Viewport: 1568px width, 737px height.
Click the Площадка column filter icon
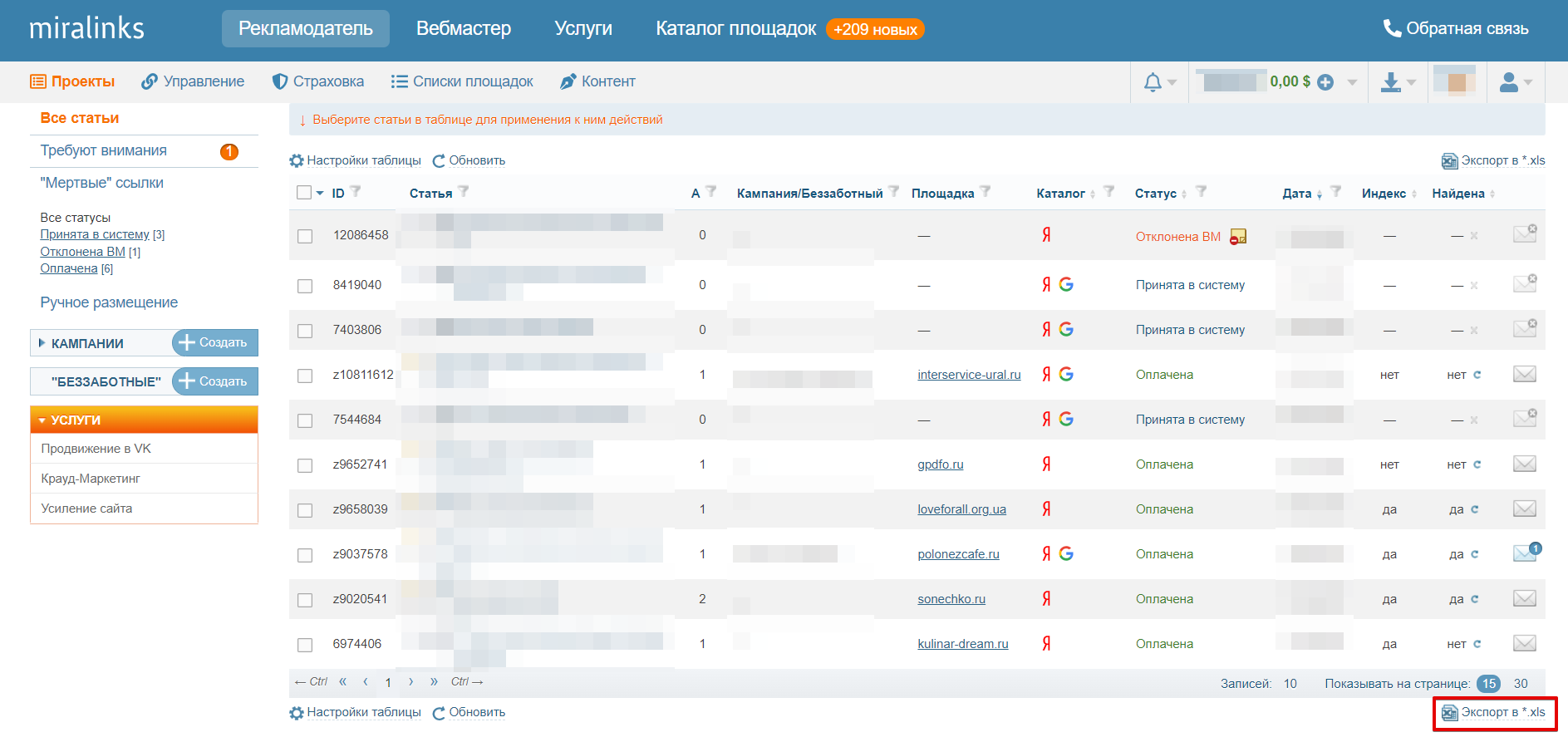[986, 192]
